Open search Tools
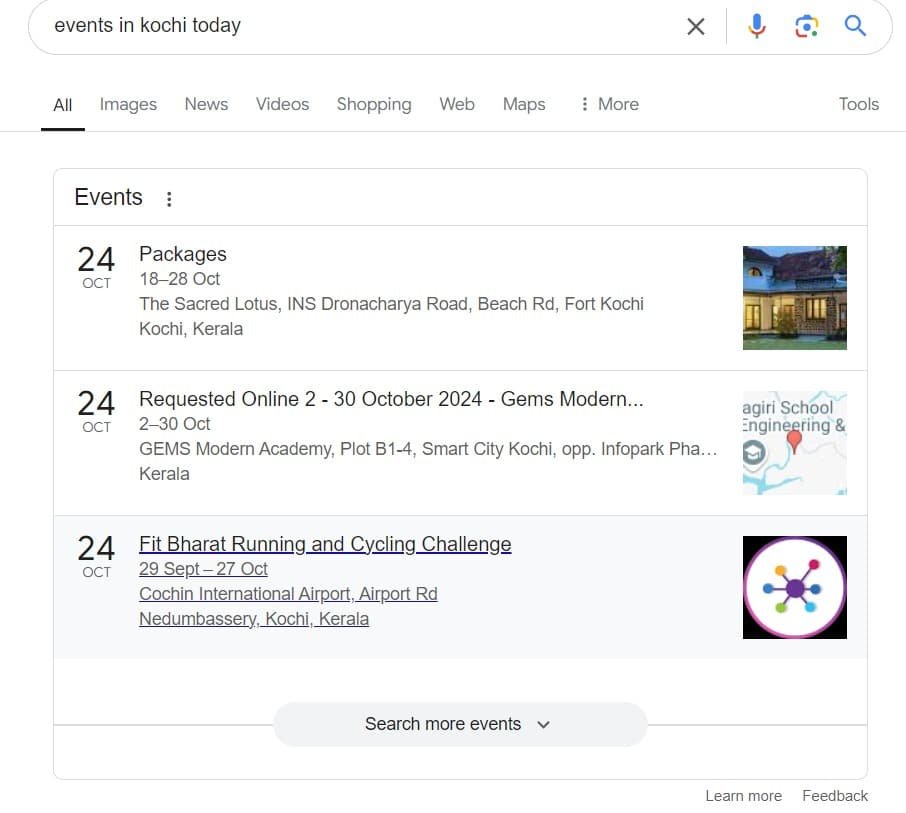Image resolution: width=906 pixels, height=813 pixels. [859, 104]
